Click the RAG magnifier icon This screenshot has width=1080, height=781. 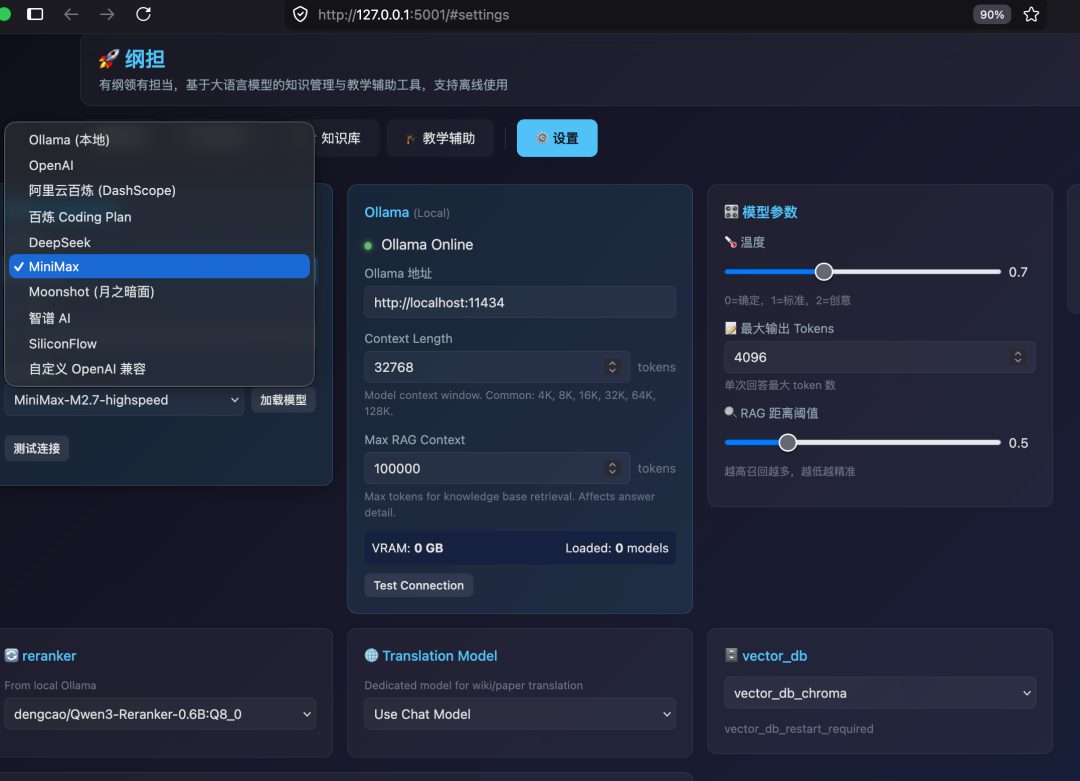pos(731,413)
